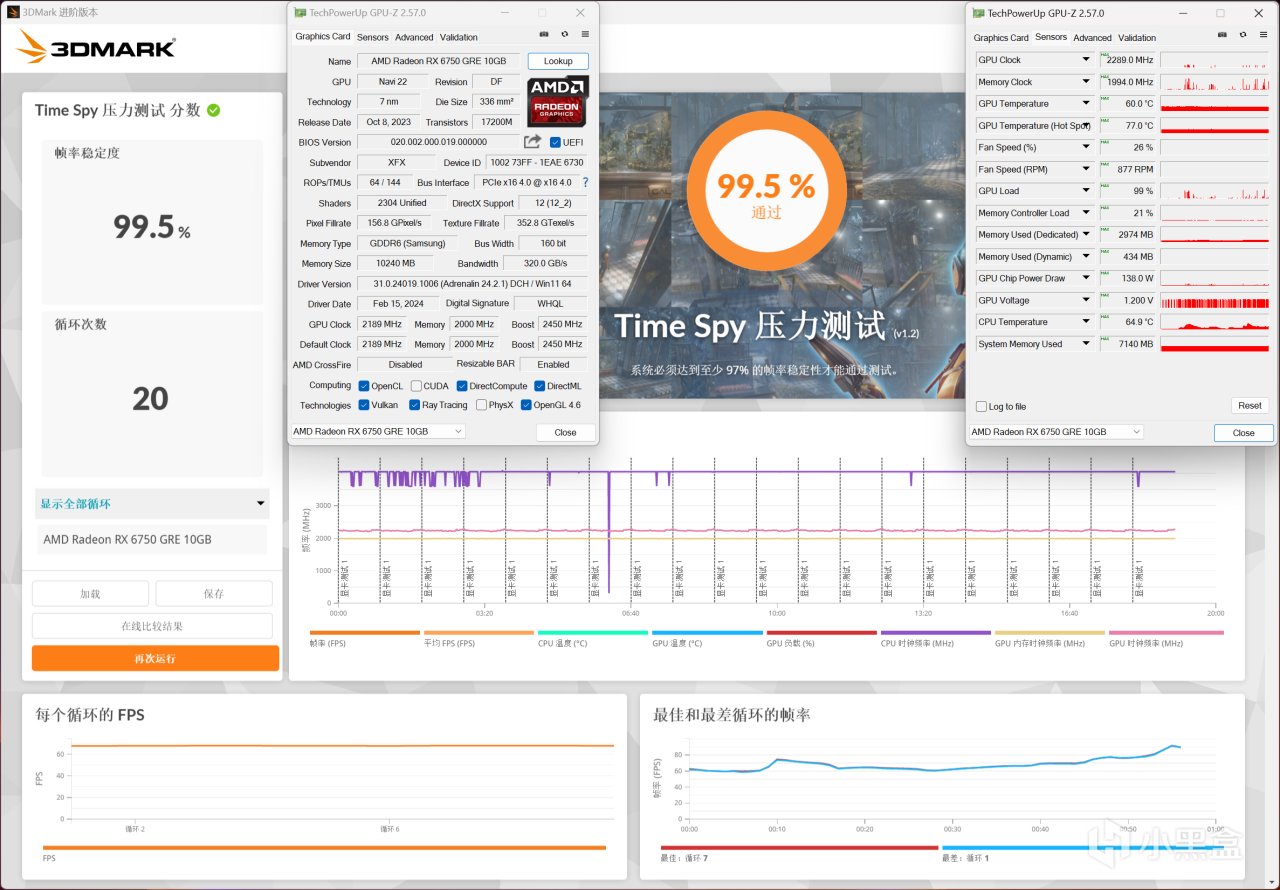Switch to Advanced tab in left GPU-Z window

[x=414, y=37]
